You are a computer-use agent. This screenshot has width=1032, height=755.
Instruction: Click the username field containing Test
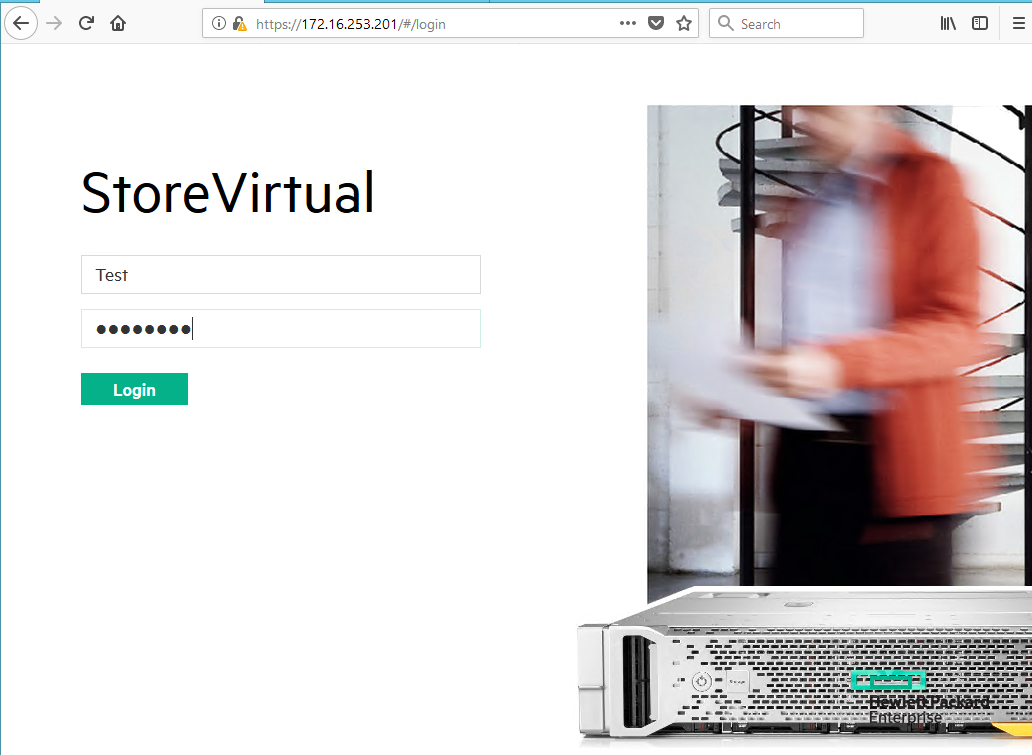(281, 274)
